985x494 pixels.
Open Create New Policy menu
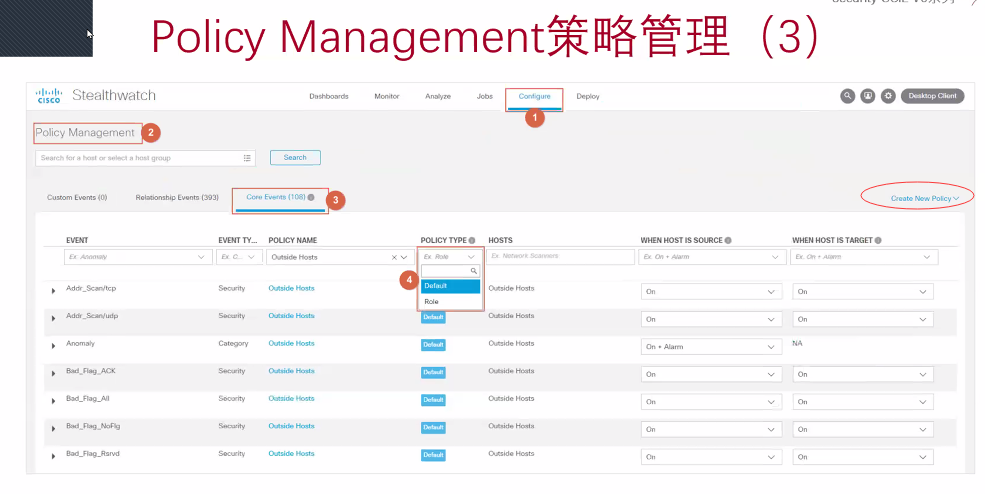click(x=925, y=198)
